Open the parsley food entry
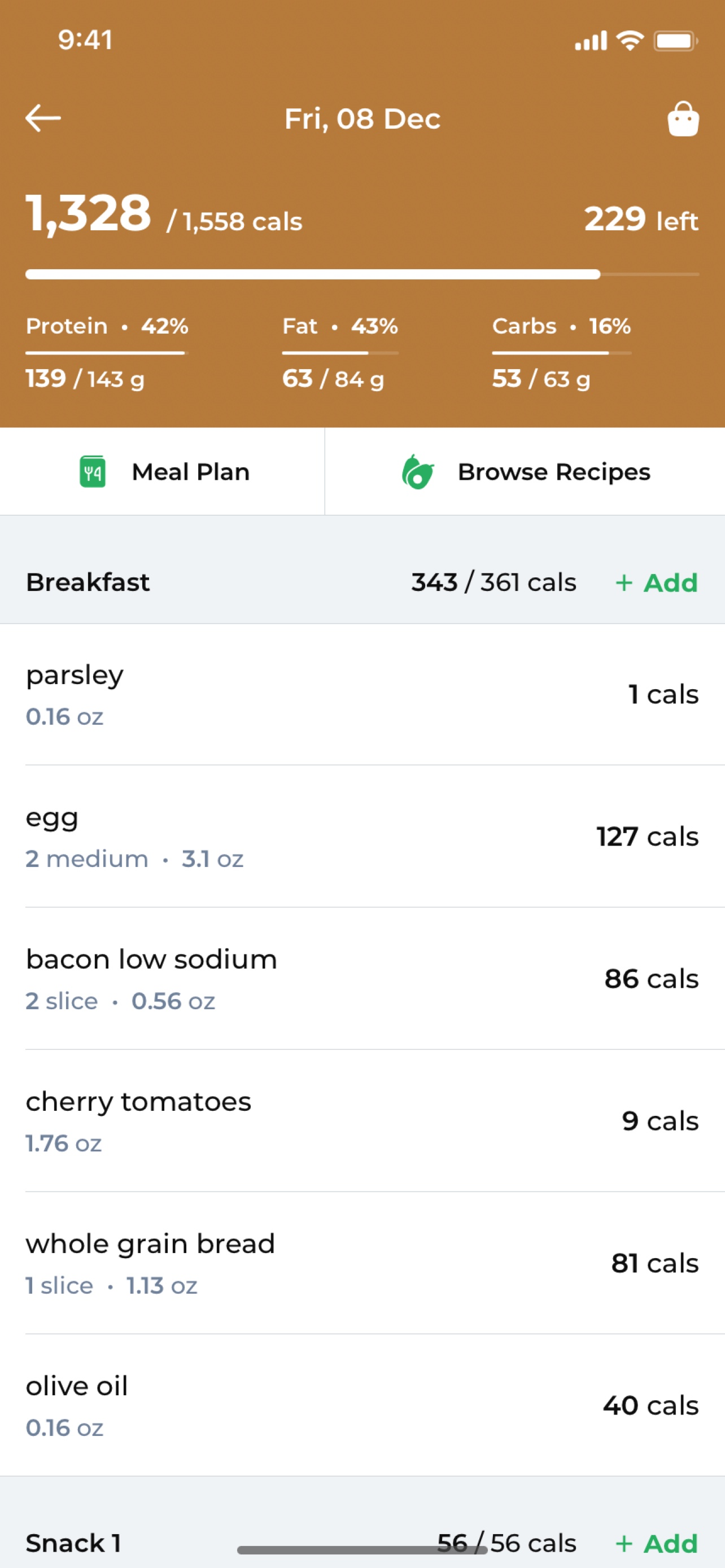 point(362,694)
